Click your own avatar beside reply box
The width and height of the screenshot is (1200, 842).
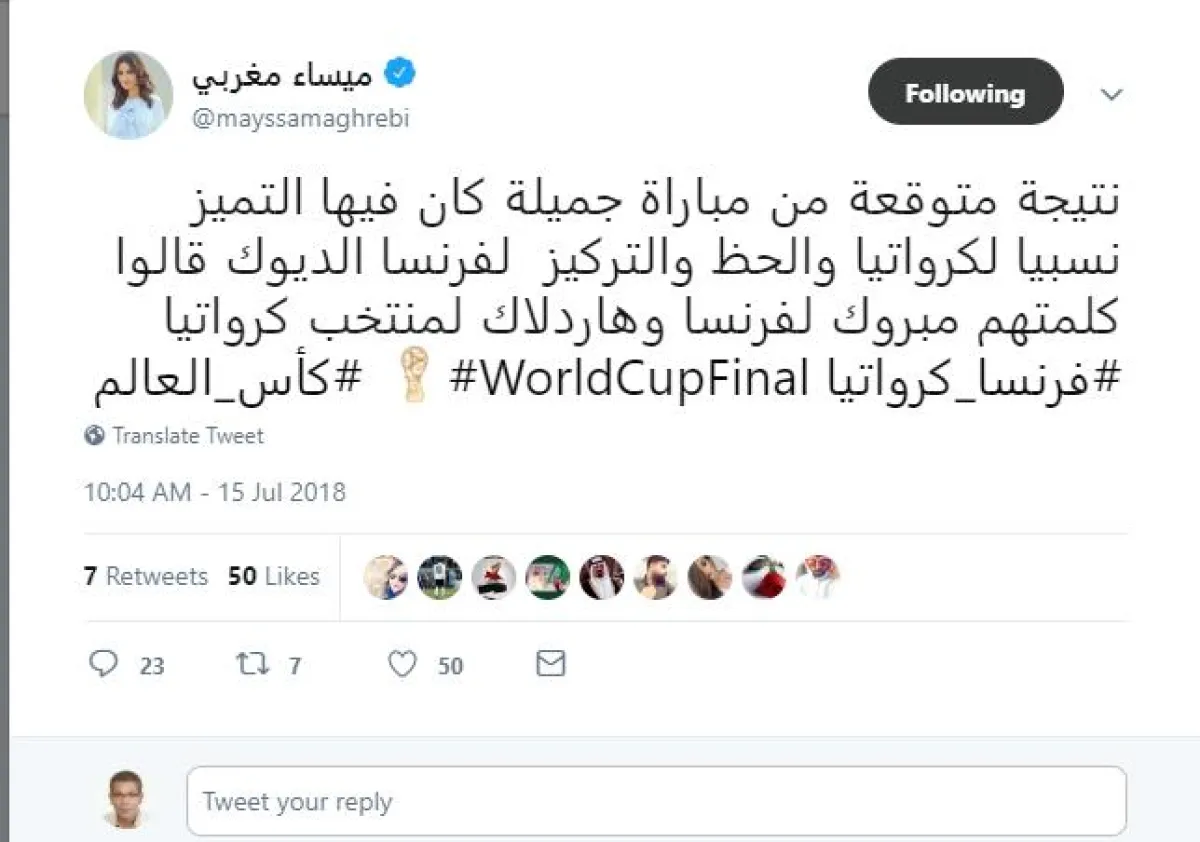(127, 798)
